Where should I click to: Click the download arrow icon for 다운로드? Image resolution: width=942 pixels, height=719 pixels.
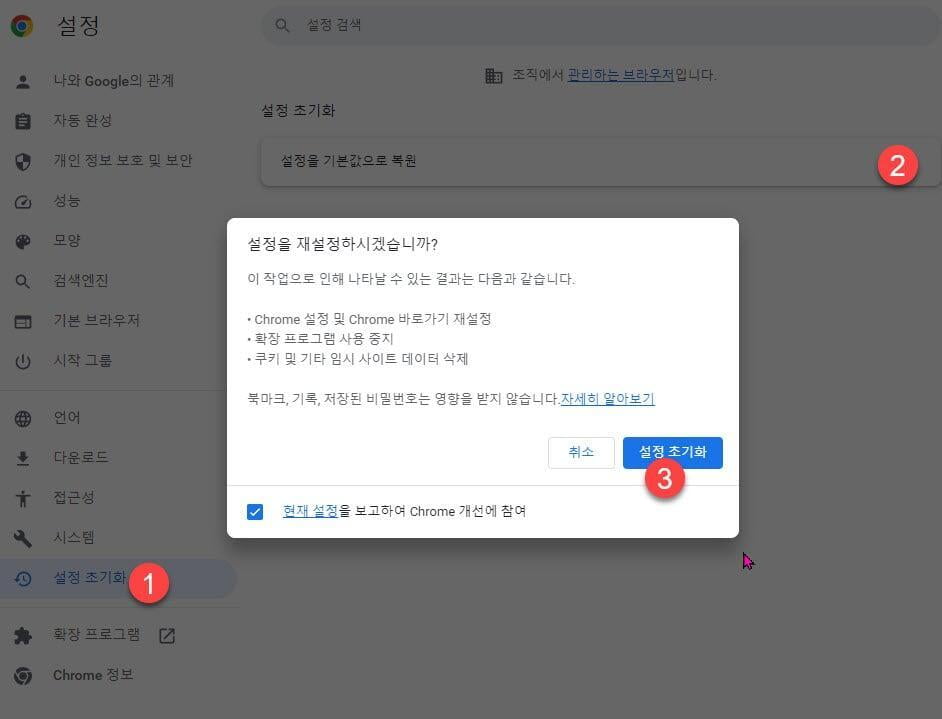(23, 458)
